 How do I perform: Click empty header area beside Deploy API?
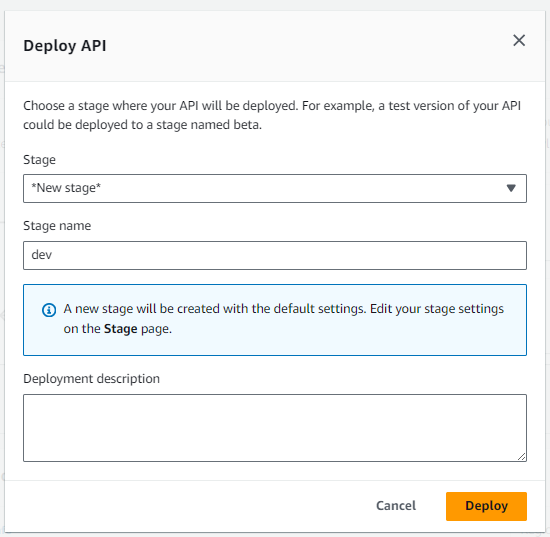309,46
